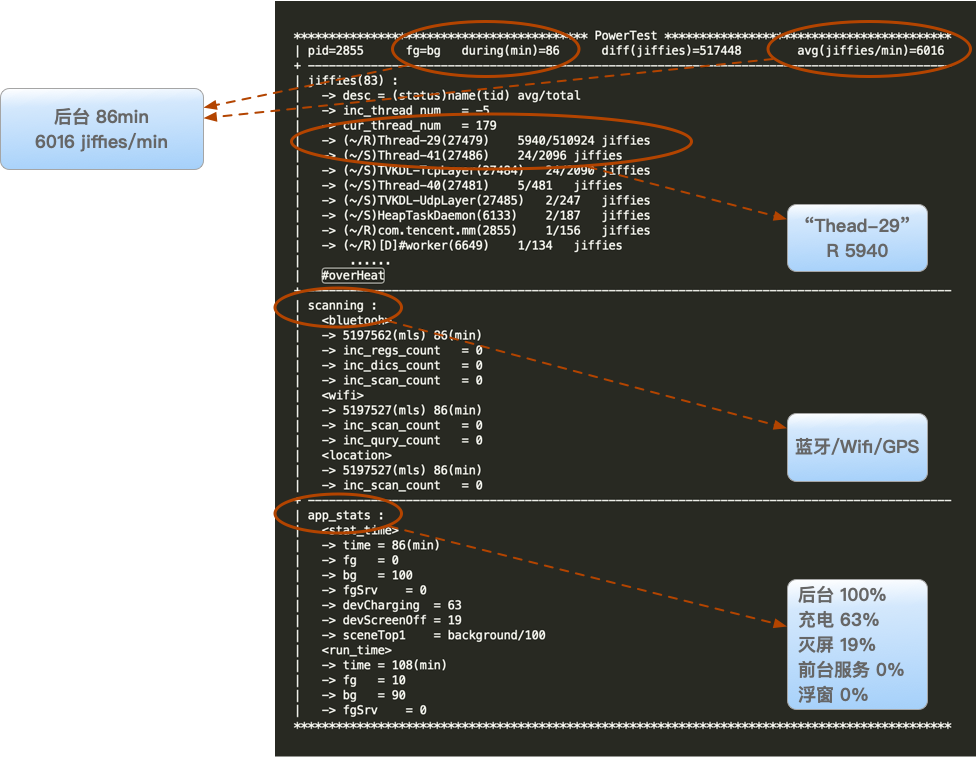Select the <location> subsection label
The height and width of the screenshot is (757, 976).
(357, 456)
